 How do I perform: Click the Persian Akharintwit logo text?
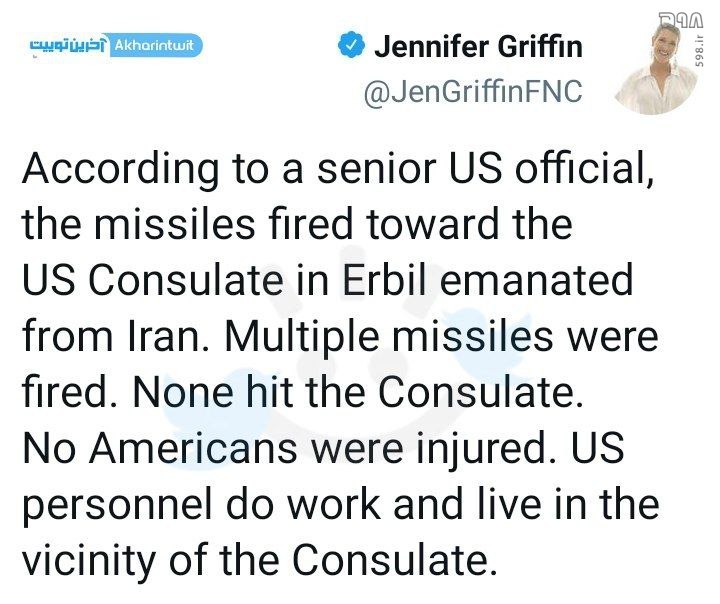point(68,45)
